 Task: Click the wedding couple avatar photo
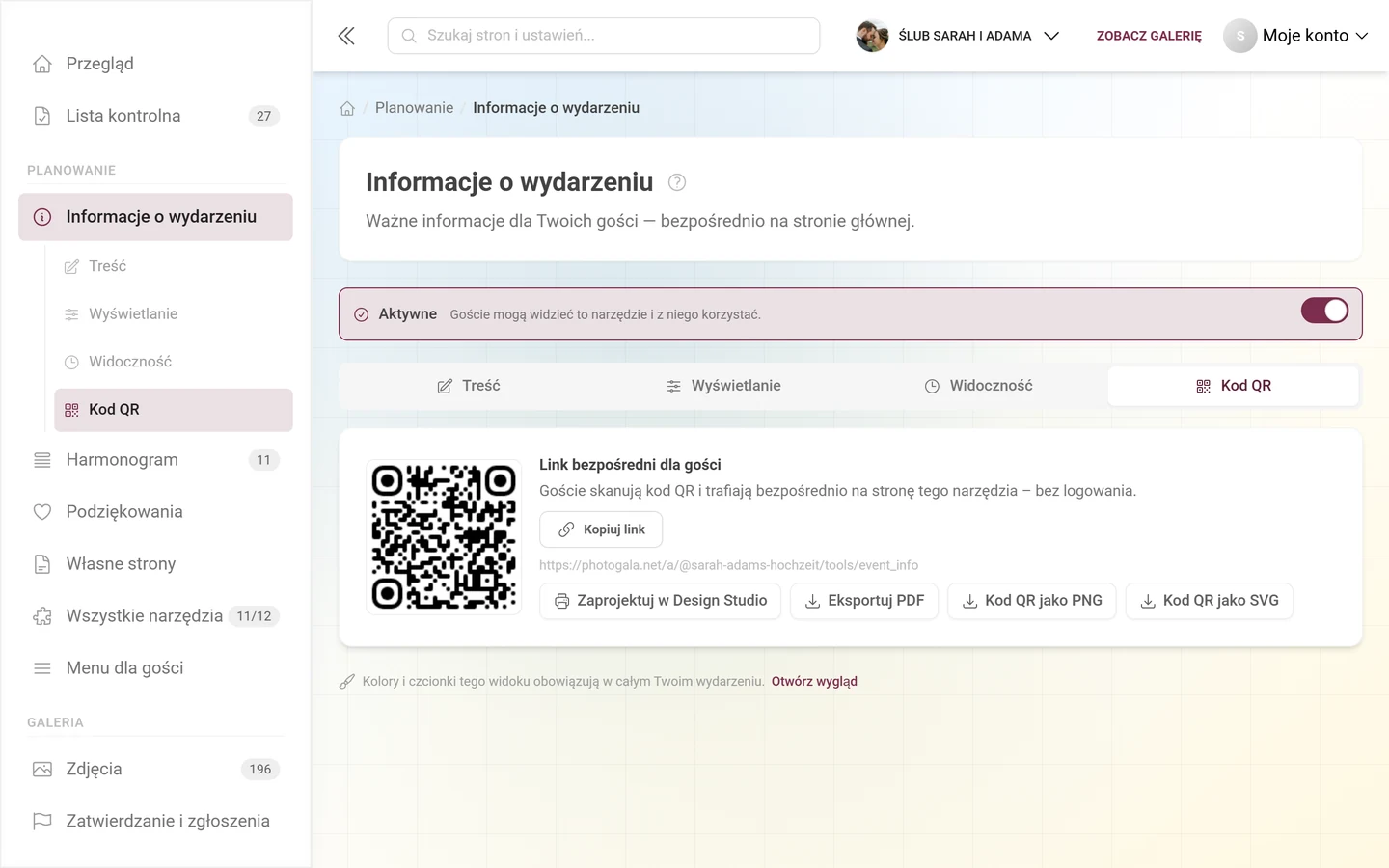[872, 36]
